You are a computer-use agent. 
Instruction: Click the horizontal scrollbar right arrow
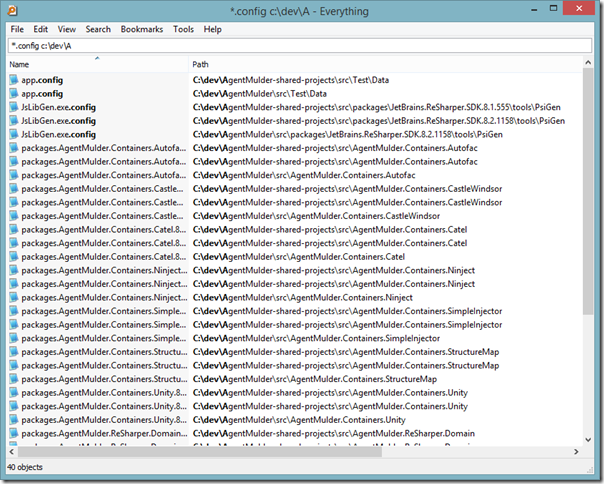pos(576,452)
